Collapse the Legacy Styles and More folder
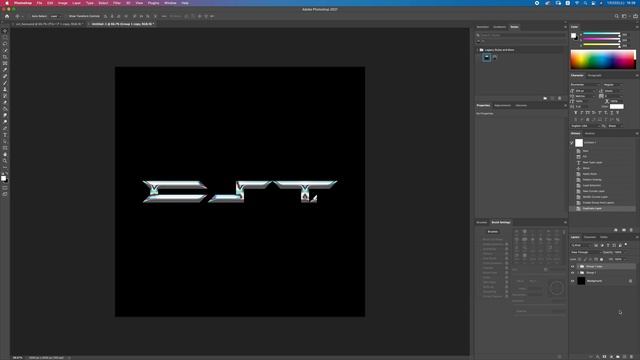 click(478, 50)
